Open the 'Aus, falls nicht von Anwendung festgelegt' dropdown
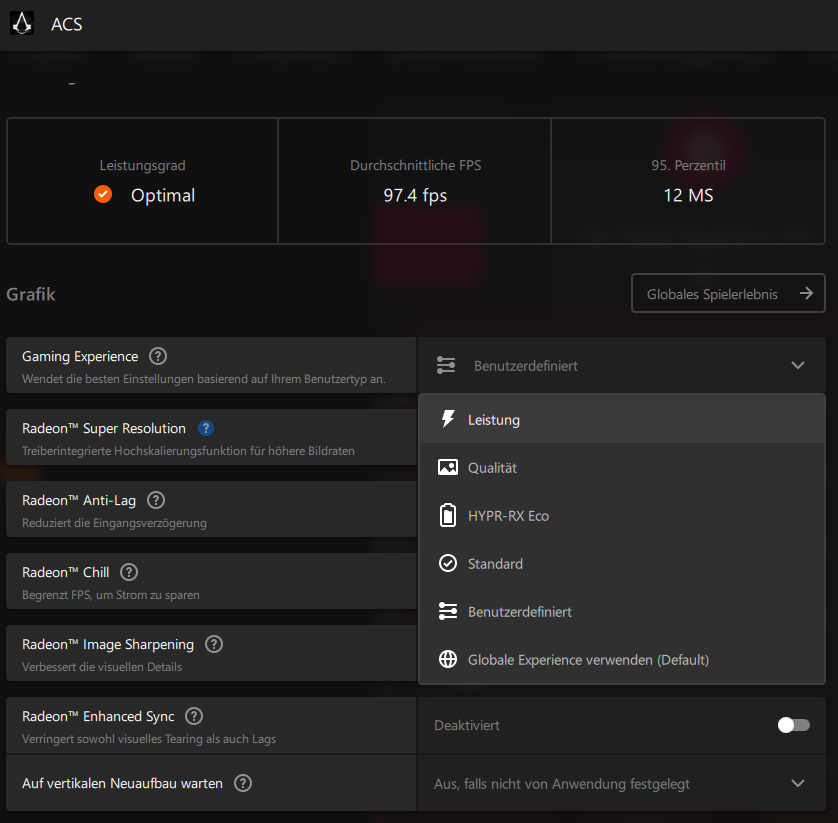This screenshot has height=823, width=838. click(621, 783)
